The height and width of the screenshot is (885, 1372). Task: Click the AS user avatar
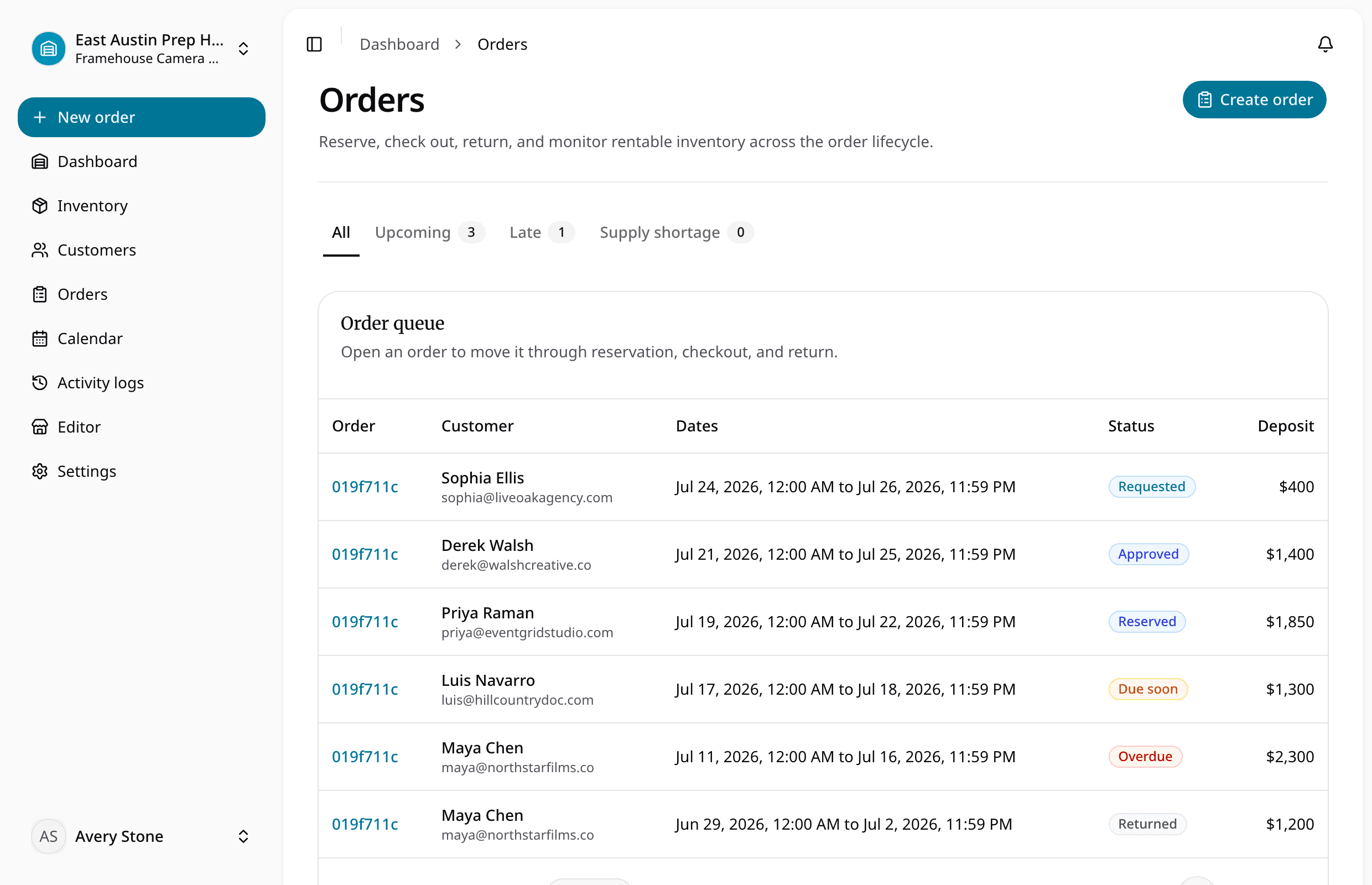49,836
